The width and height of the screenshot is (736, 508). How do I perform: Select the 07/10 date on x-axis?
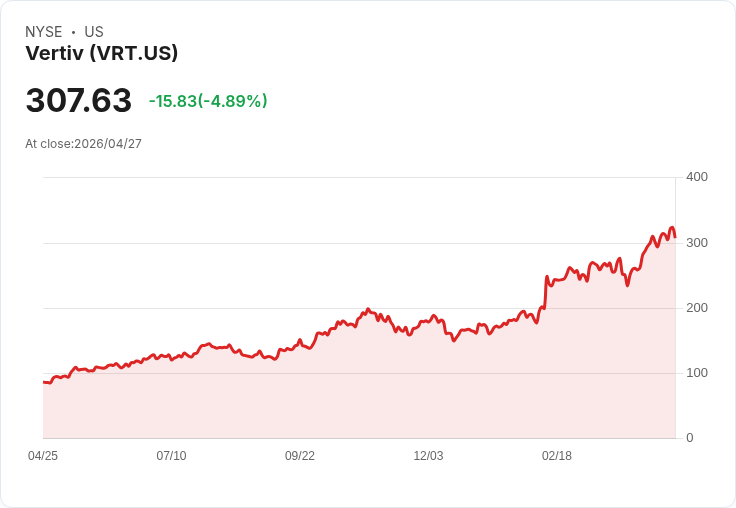tap(171, 456)
